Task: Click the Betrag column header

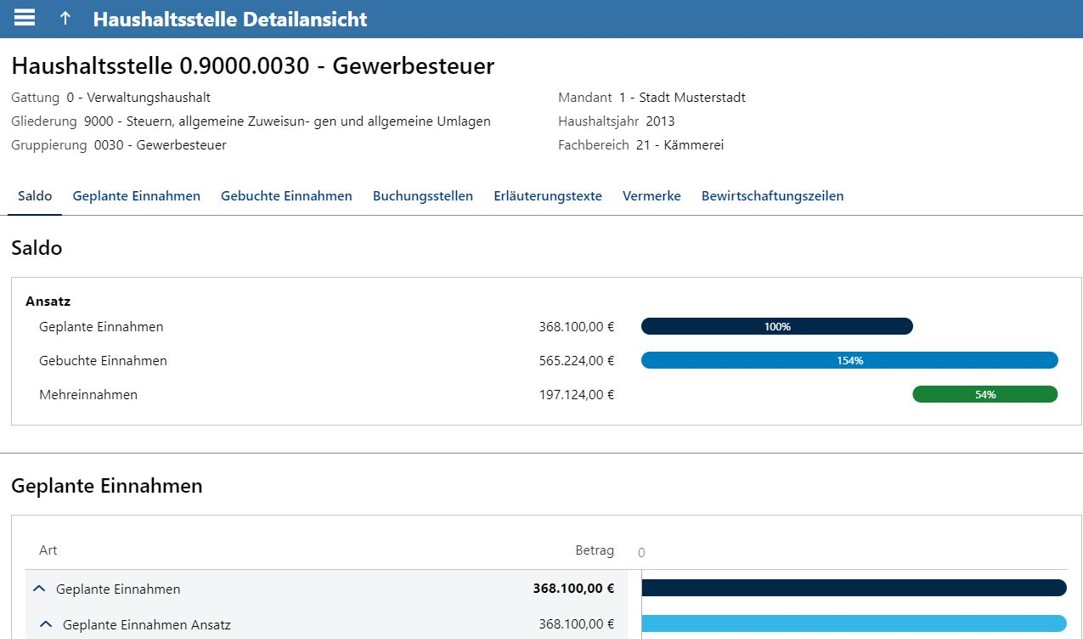Action: tap(594, 551)
